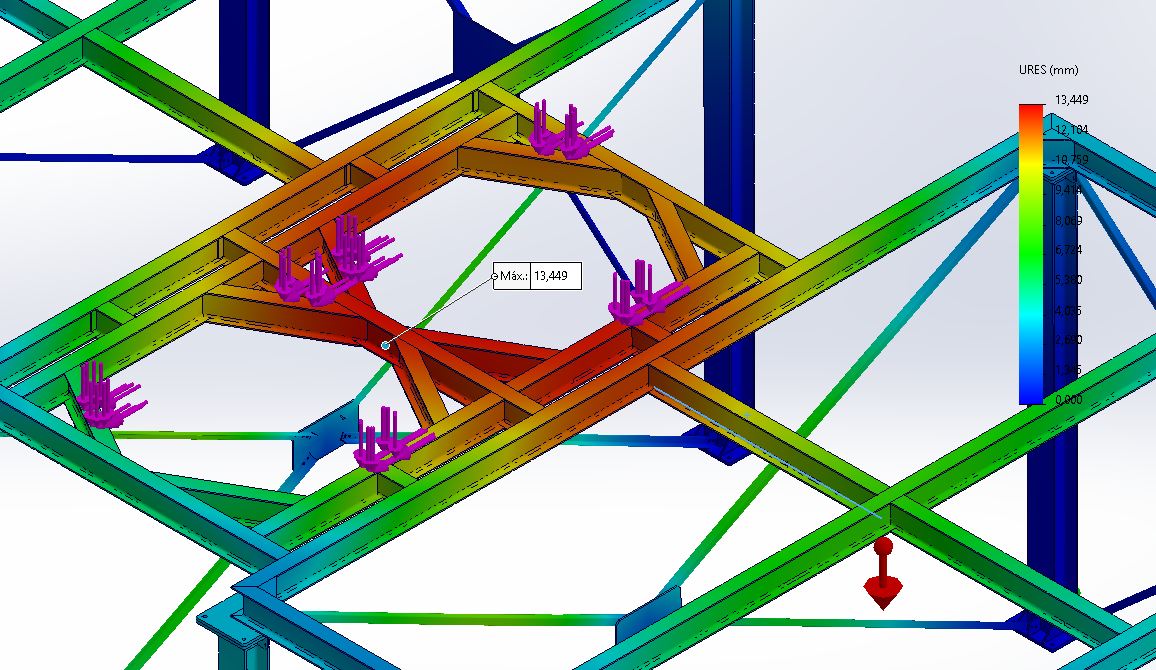1156x670 pixels.
Task: Click the red gravity direction arrow symbol
Action: point(883,573)
